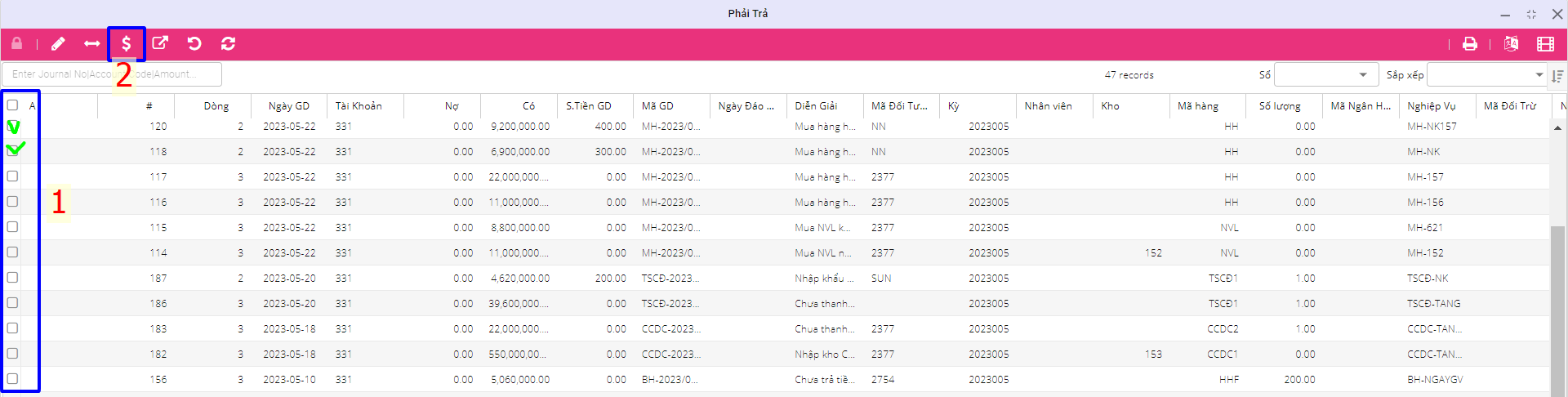Tick the checkbox for row 187
1568x397 pixels.
click(12, 278)
